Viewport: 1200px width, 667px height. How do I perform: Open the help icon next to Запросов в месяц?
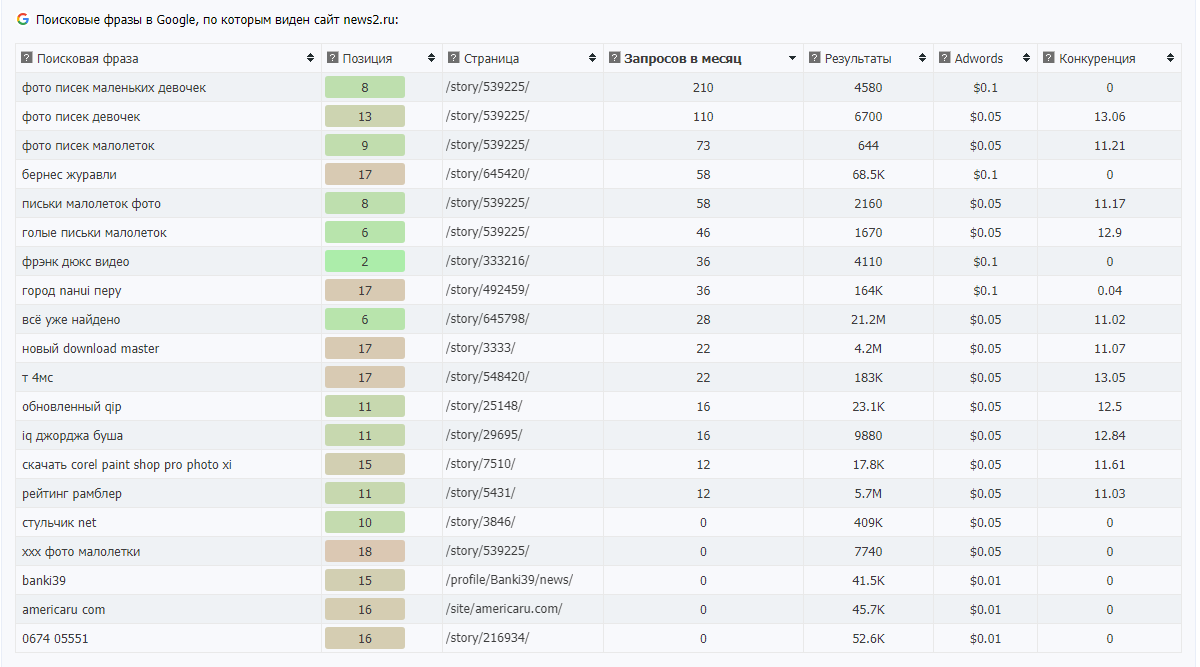click(615, 58)
